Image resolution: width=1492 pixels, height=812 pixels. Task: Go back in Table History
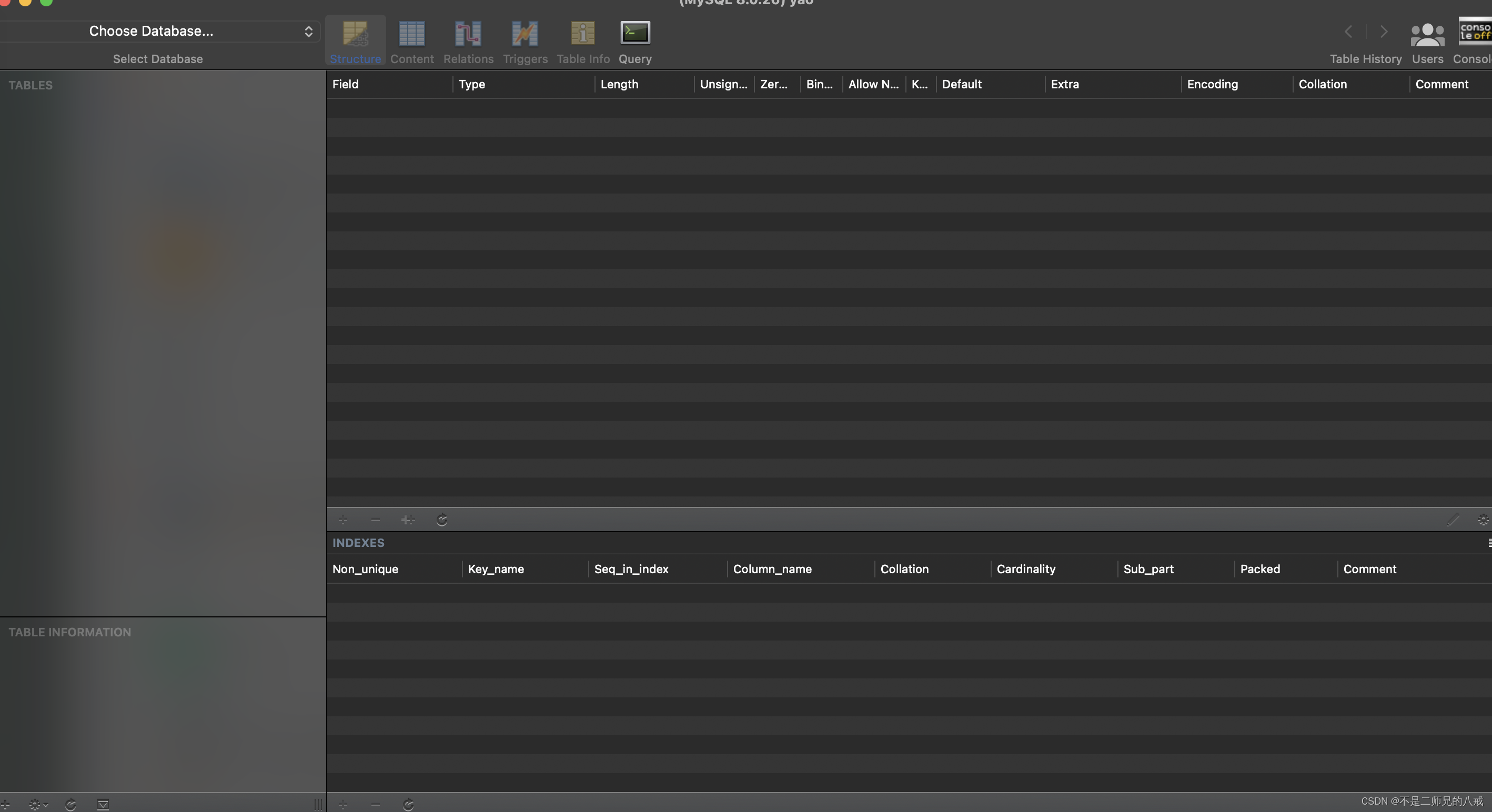(1348, 32)
